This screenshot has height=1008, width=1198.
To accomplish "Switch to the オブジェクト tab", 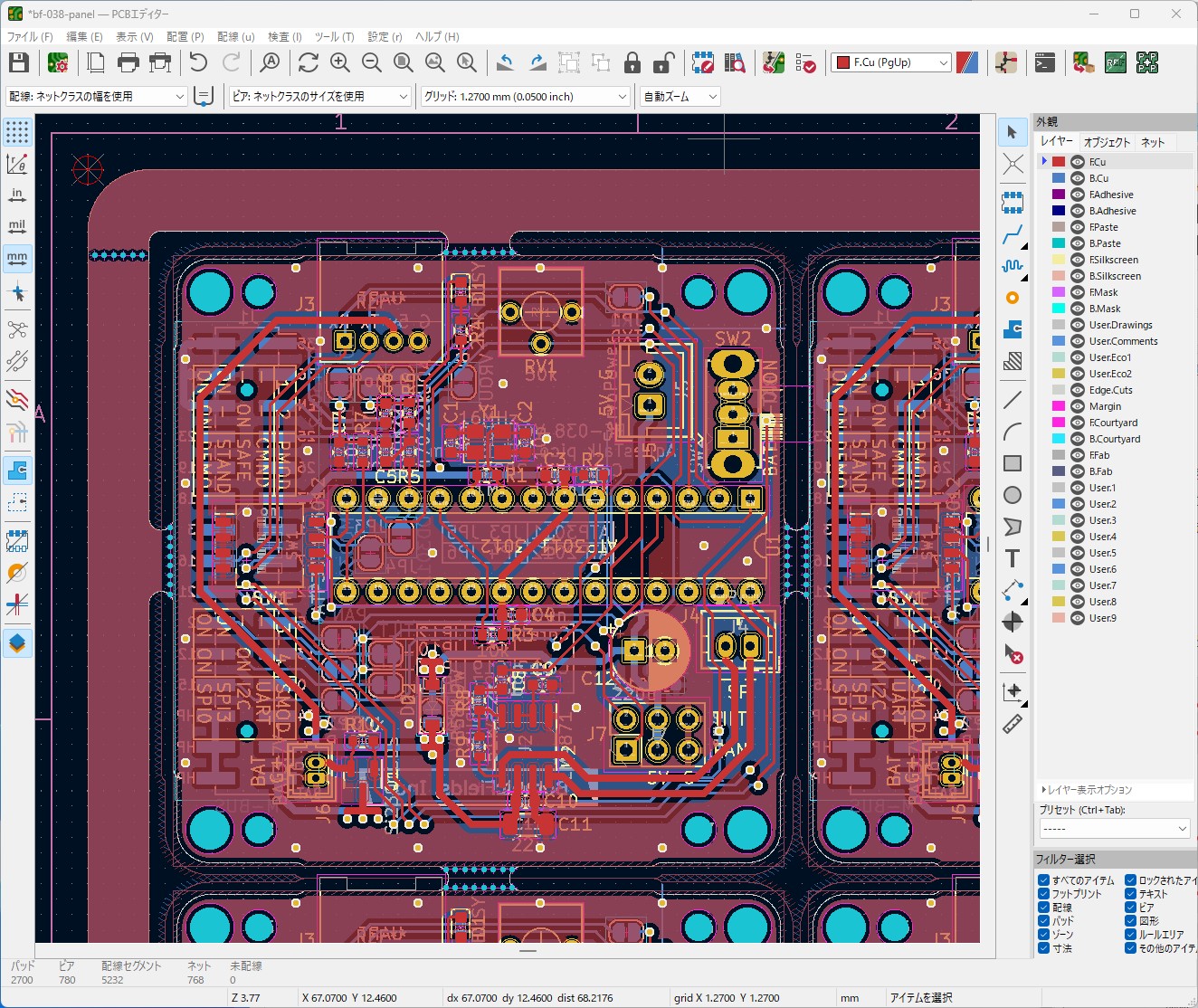I will (x=1107, y=142).
